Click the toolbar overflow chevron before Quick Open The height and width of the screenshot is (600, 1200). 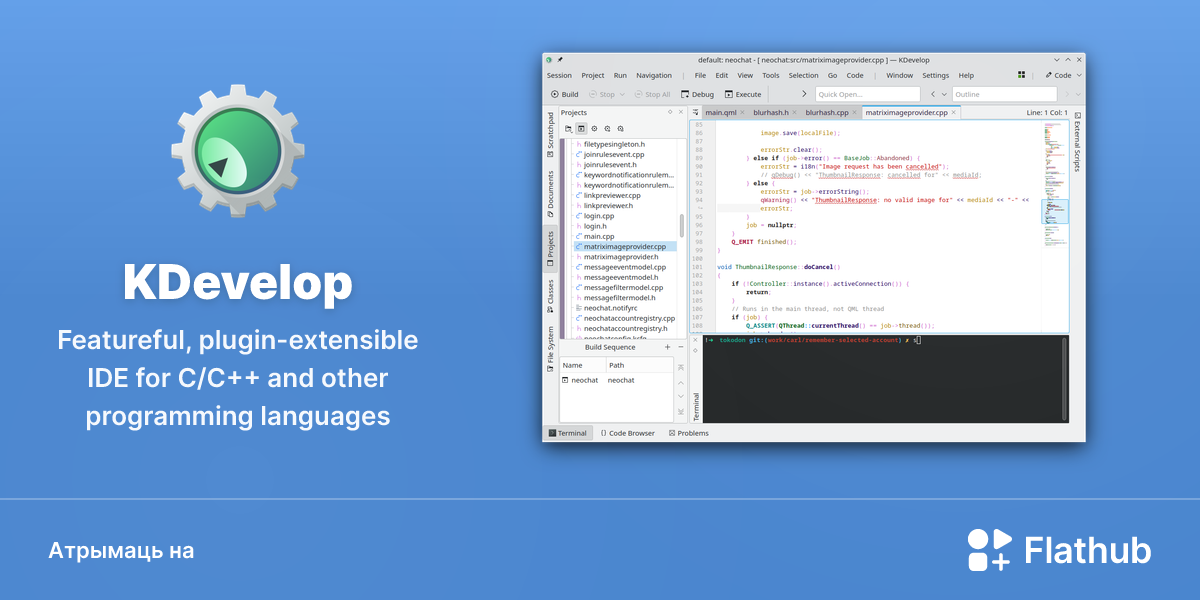[x=804, y=94]
